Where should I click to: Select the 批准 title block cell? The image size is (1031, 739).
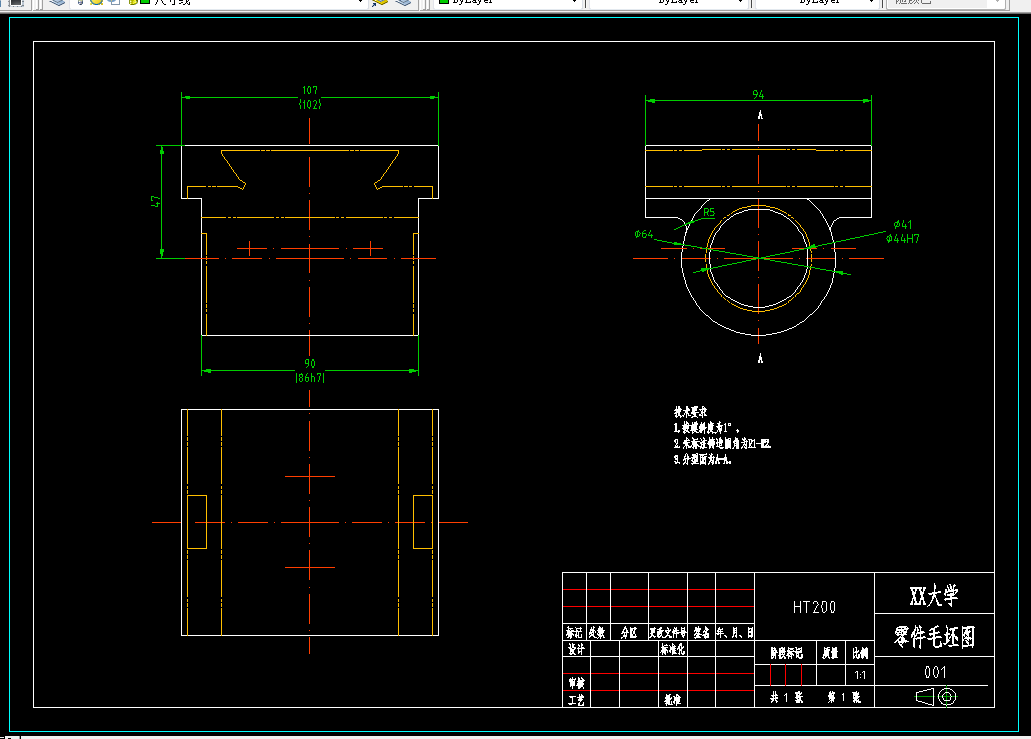(x=672, y=700)
